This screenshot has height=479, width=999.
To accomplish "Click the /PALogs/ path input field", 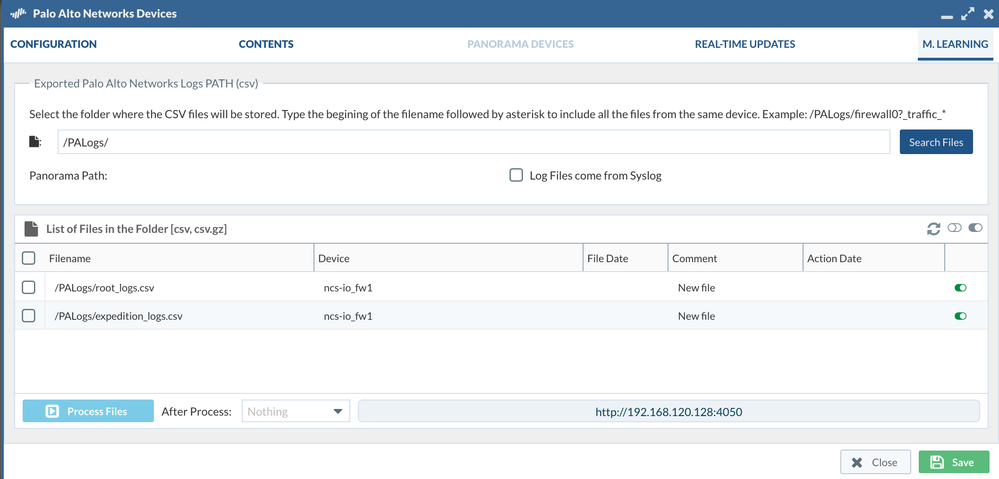I will pyautogui.click(x=473, y=142).
